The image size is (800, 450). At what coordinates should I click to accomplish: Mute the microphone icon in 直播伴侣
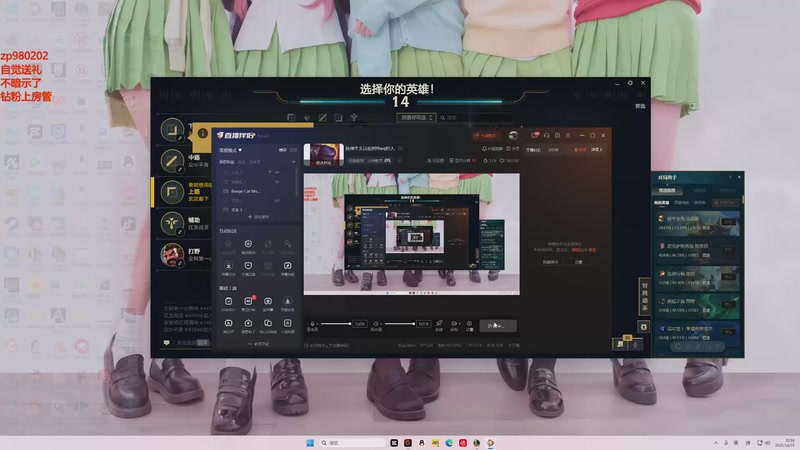[x=312, y=324]
